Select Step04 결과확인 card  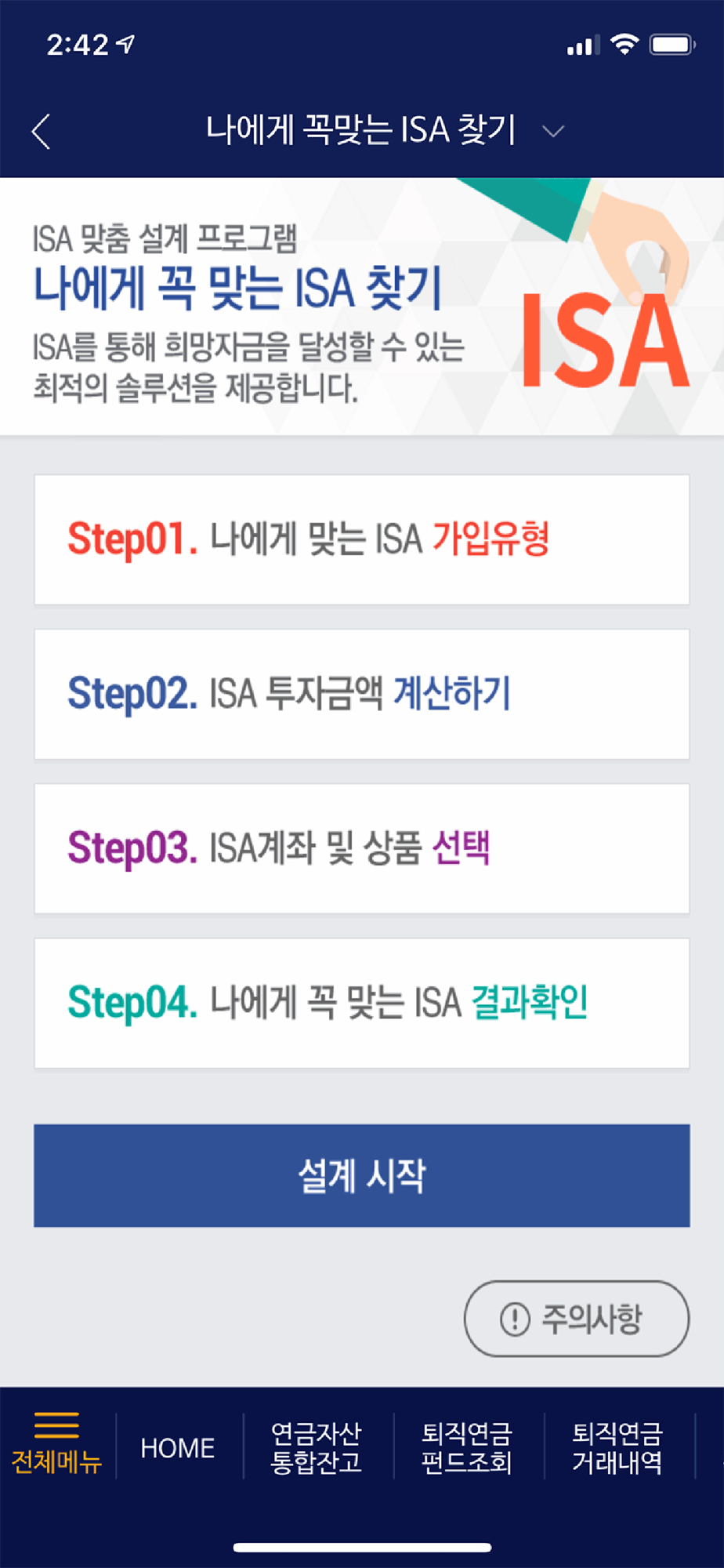click(x=362, y=1003)
